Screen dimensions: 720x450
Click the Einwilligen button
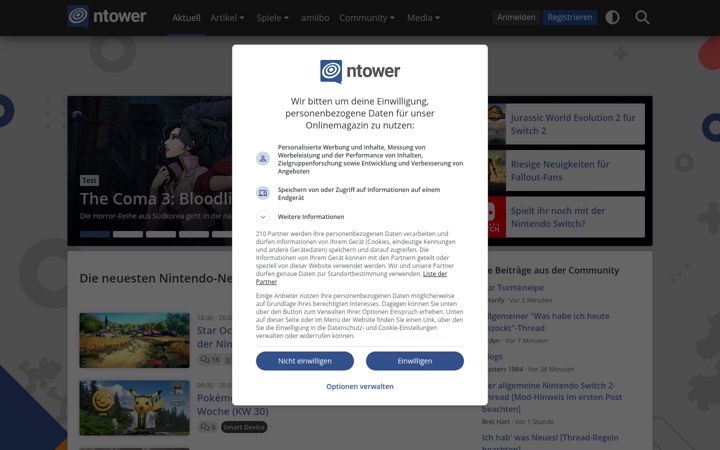coord(415,361)
